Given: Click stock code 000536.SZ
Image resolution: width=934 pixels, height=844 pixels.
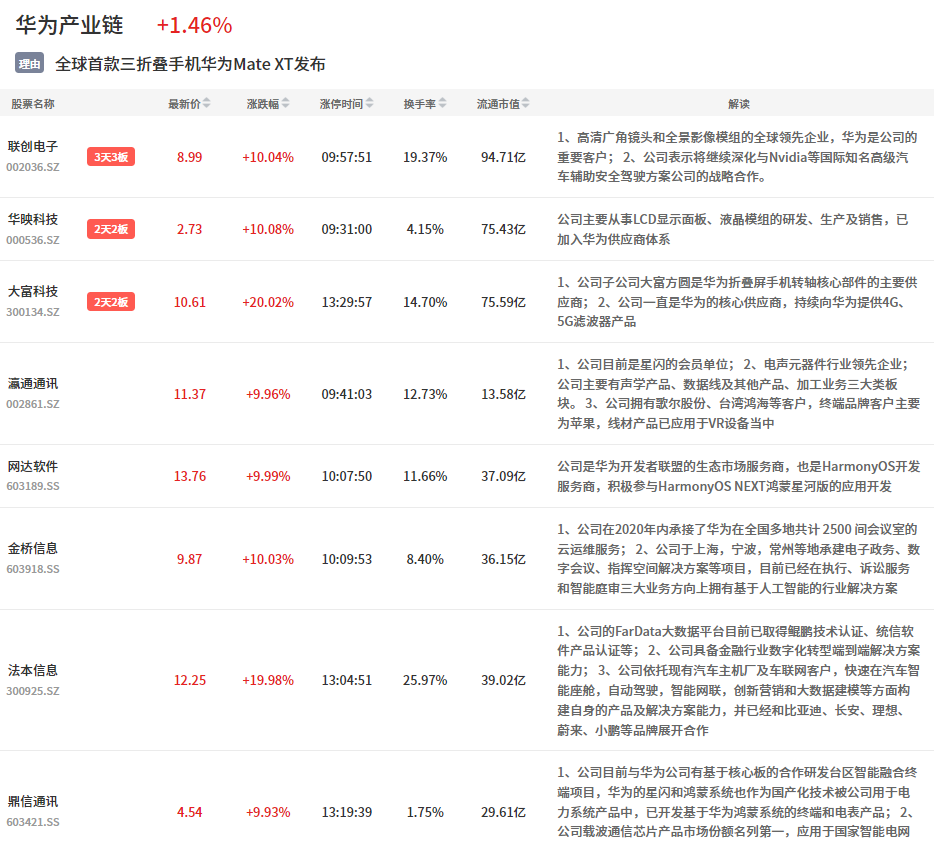Looking at the screenshot, I should (33, 240).
